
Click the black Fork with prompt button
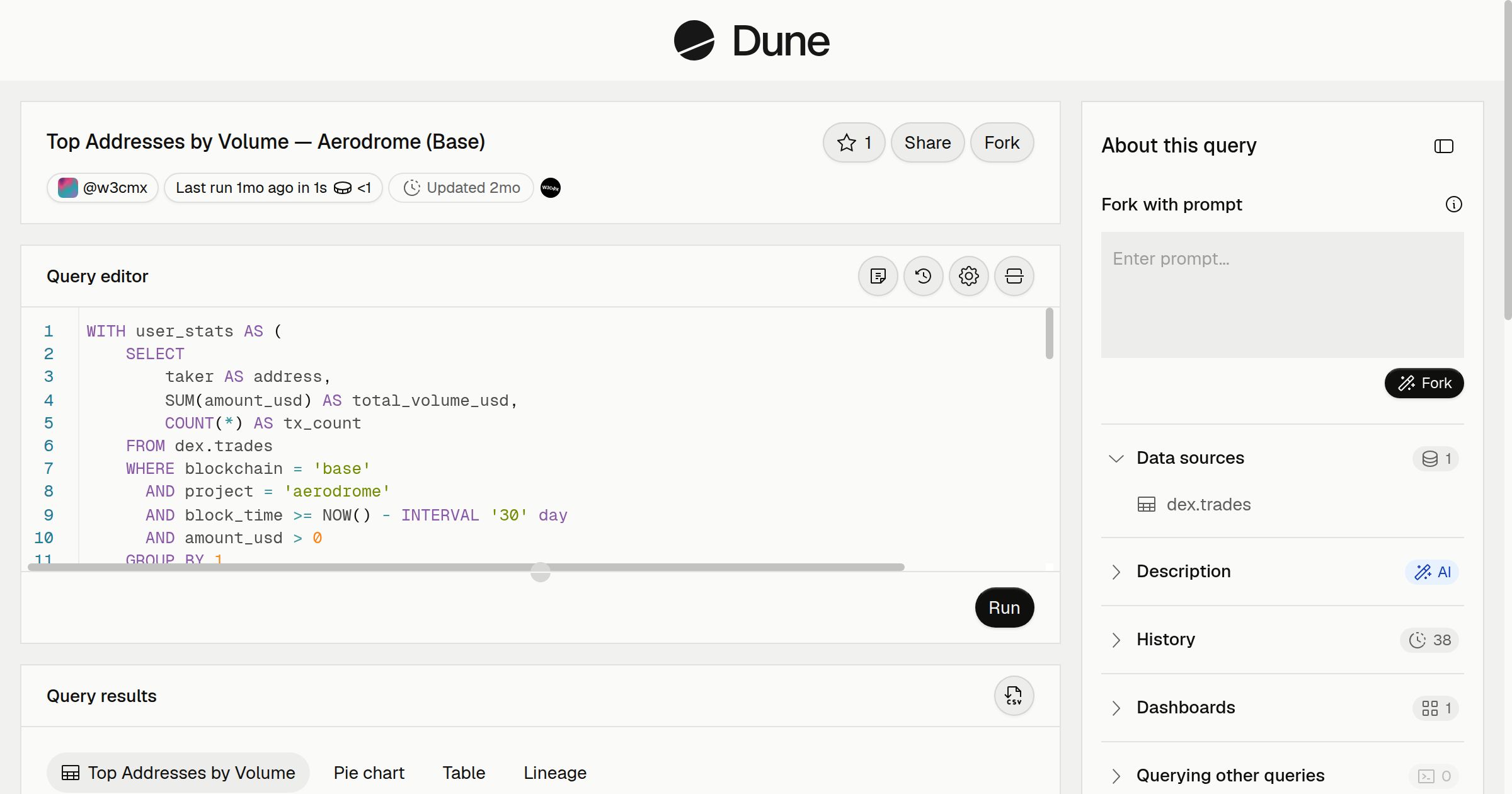[x=1424, y=383]
